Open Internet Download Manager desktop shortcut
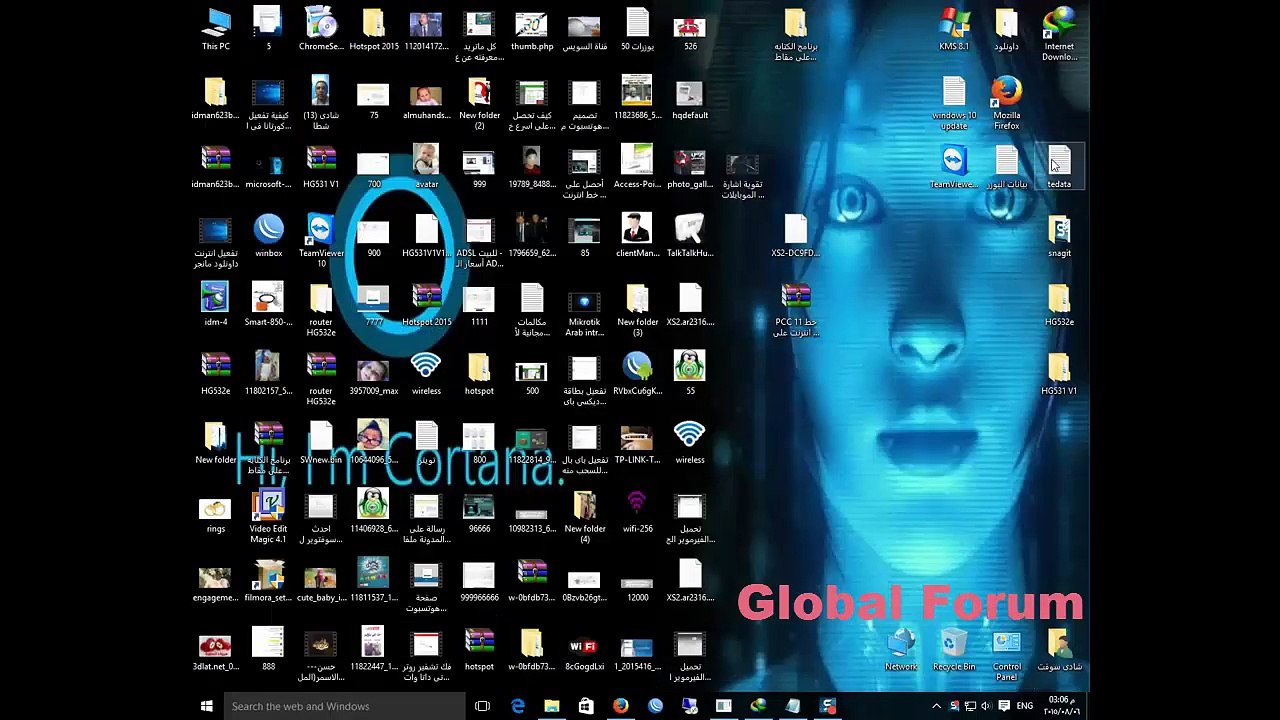Screen dimensions: 1280x720 [x=1059, y=34]
